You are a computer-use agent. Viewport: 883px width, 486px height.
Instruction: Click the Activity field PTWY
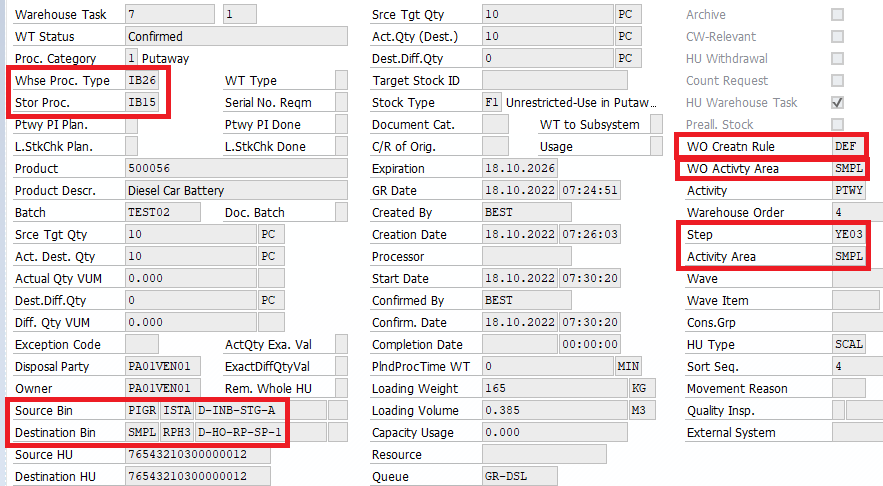[849, 190]
